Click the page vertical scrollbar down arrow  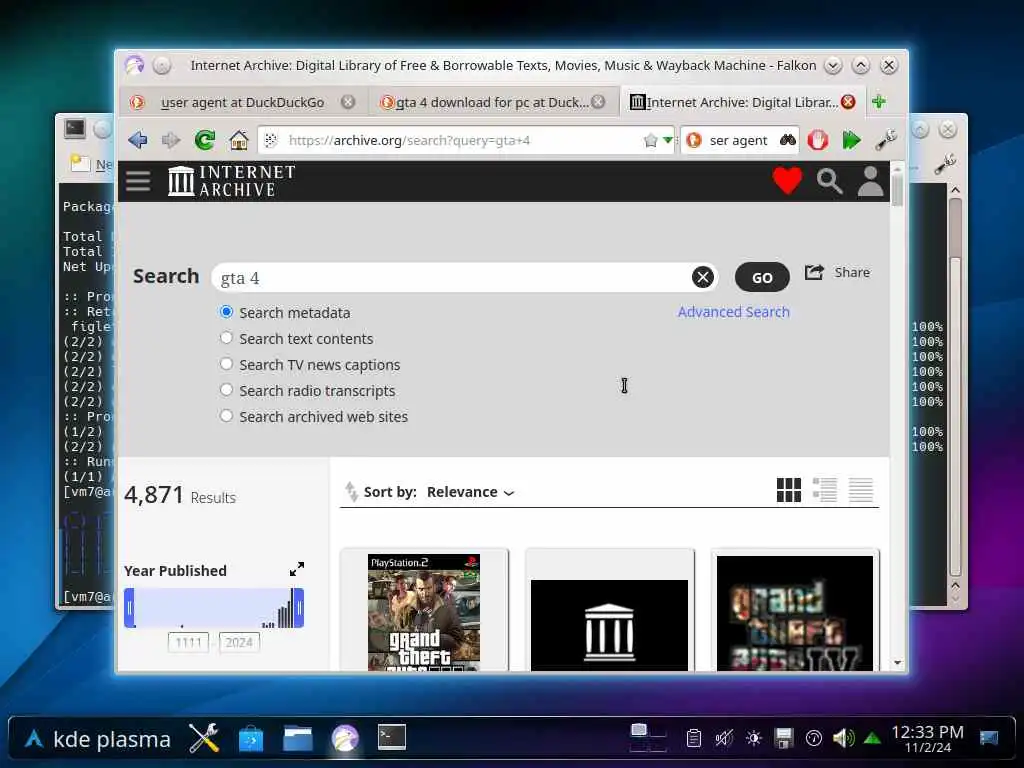coord(897,663)
